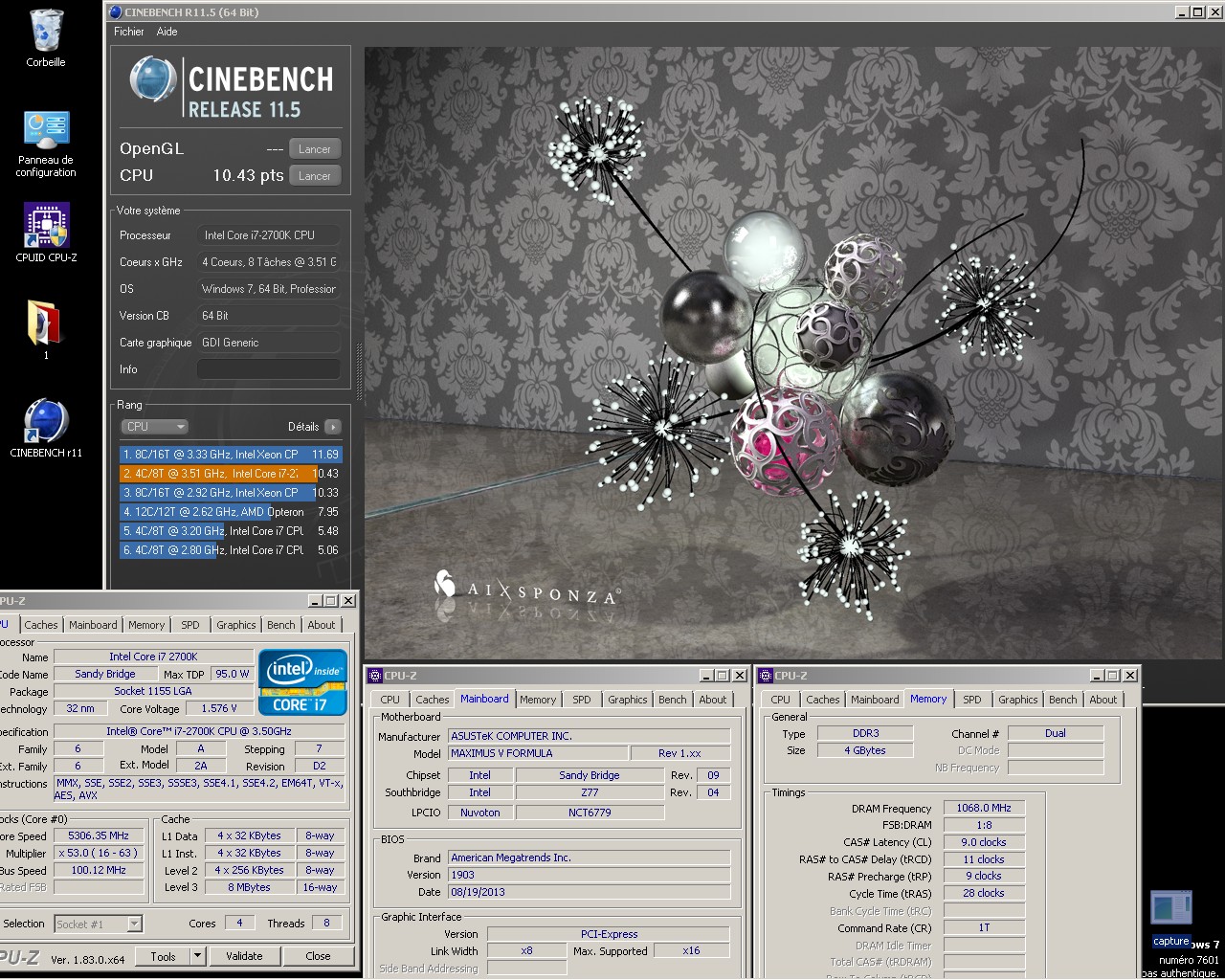Run the CPU test with Lancer
The height and width of the screenshot is (980, 1225).
pyautogui.click(x=315, y=176)
